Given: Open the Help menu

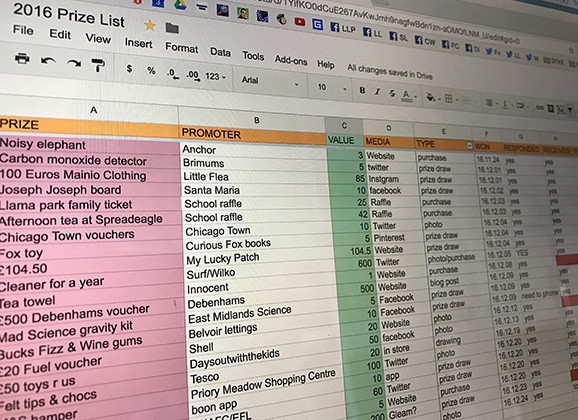Looking at the screenshot, I should point(326,64).
